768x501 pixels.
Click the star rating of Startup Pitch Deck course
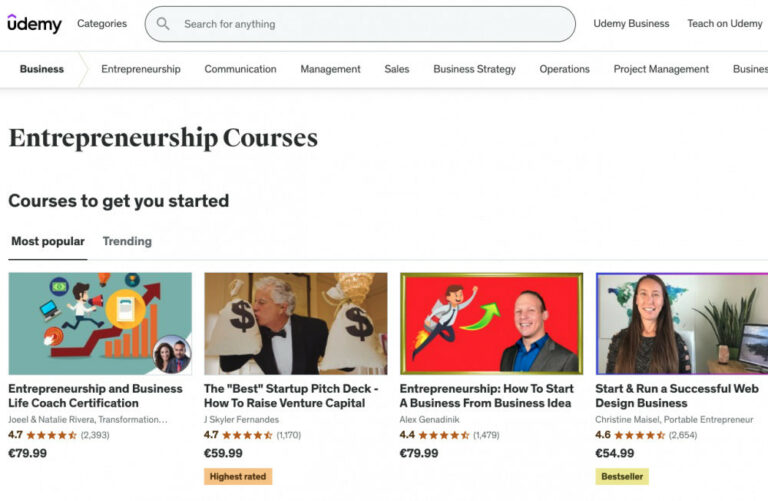248,435
